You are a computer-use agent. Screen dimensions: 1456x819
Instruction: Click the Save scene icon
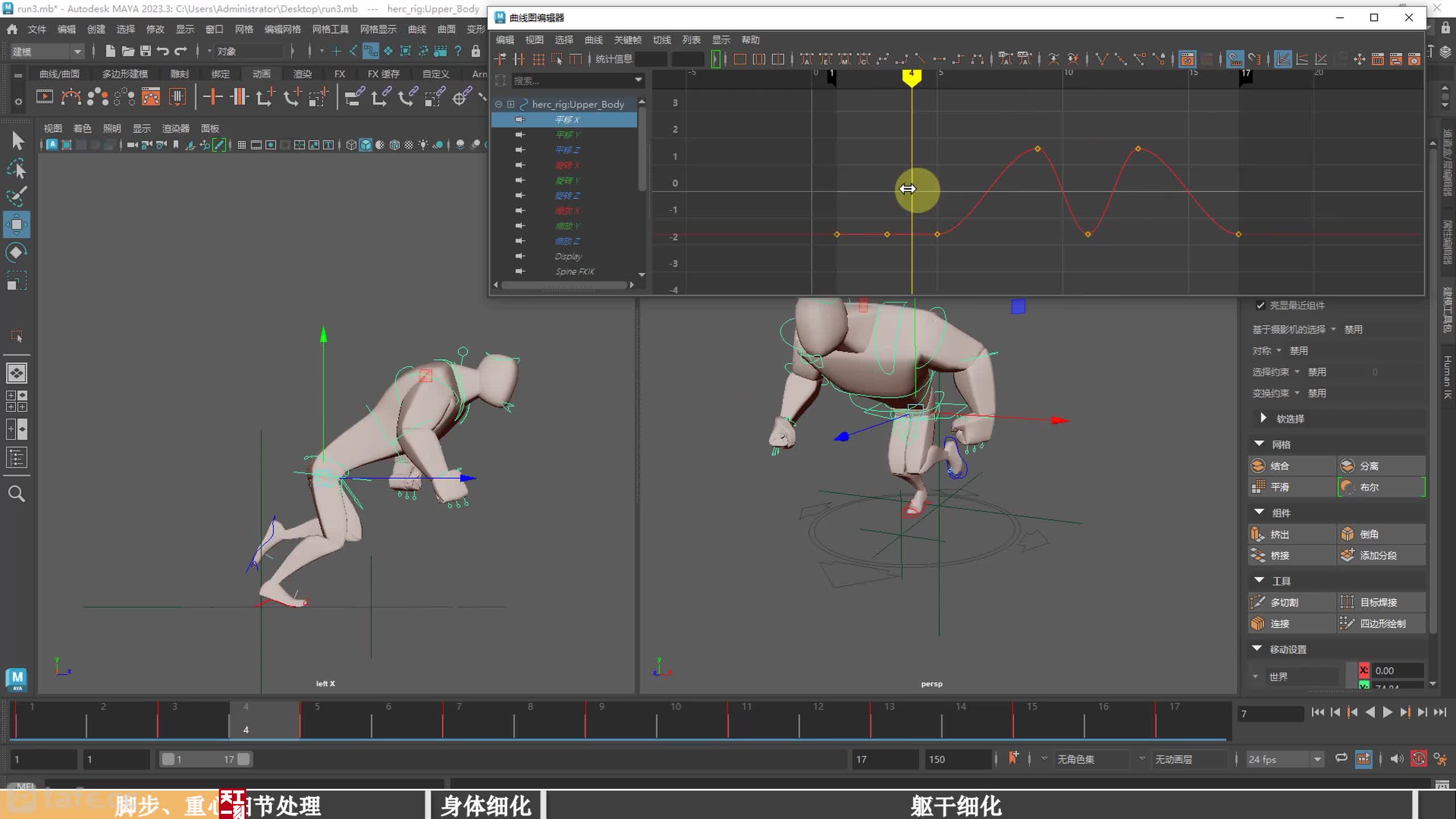(146, 51)
